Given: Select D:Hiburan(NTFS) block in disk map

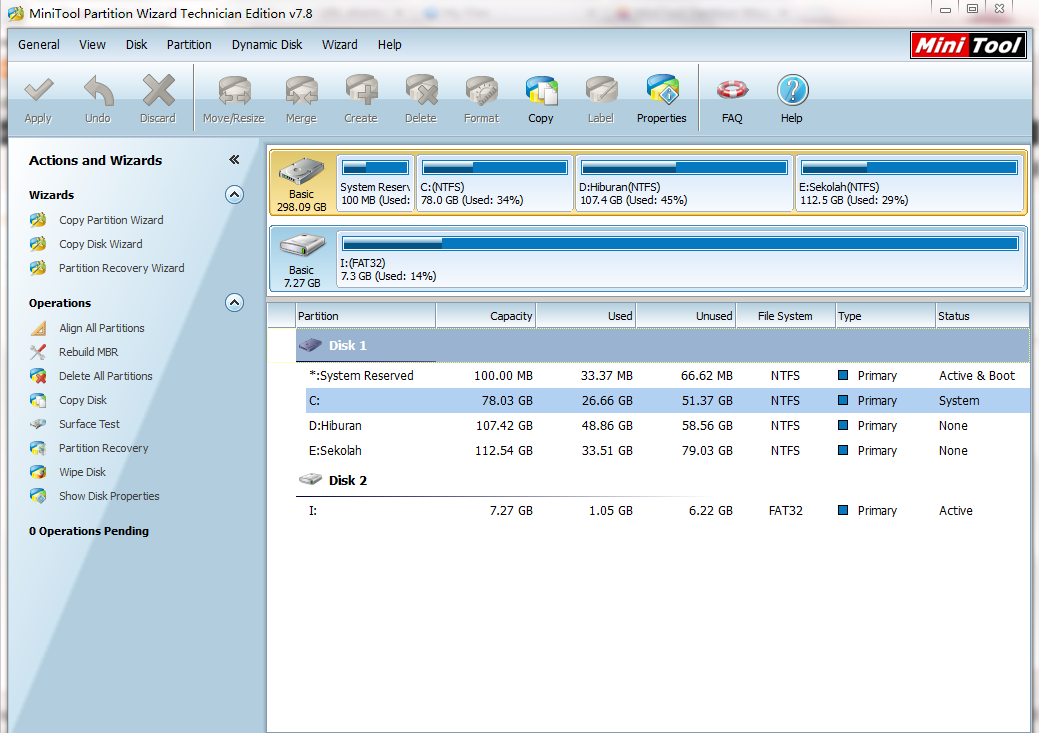Looking at the screenshot, I should (684, 184).
